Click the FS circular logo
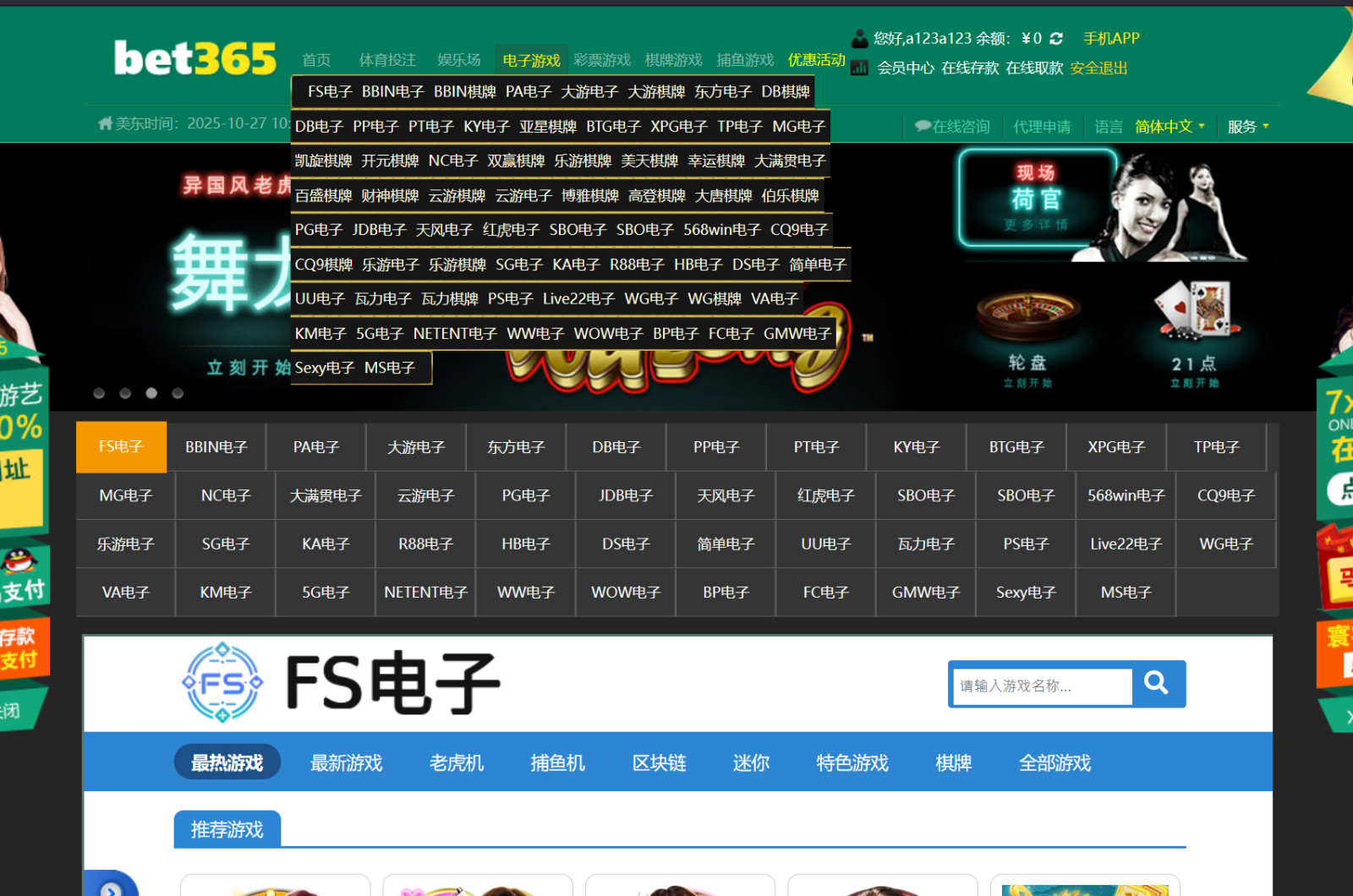Screen dimensions: 1353x896 (x=222, y=683)
